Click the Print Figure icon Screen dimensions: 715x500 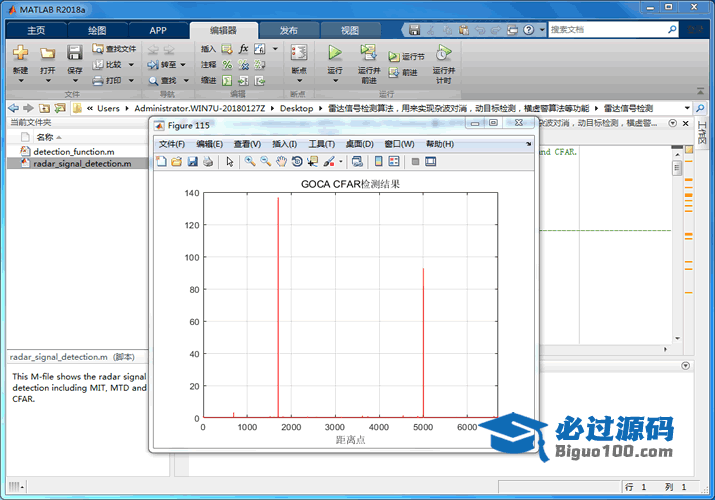(x=208, y=161)
